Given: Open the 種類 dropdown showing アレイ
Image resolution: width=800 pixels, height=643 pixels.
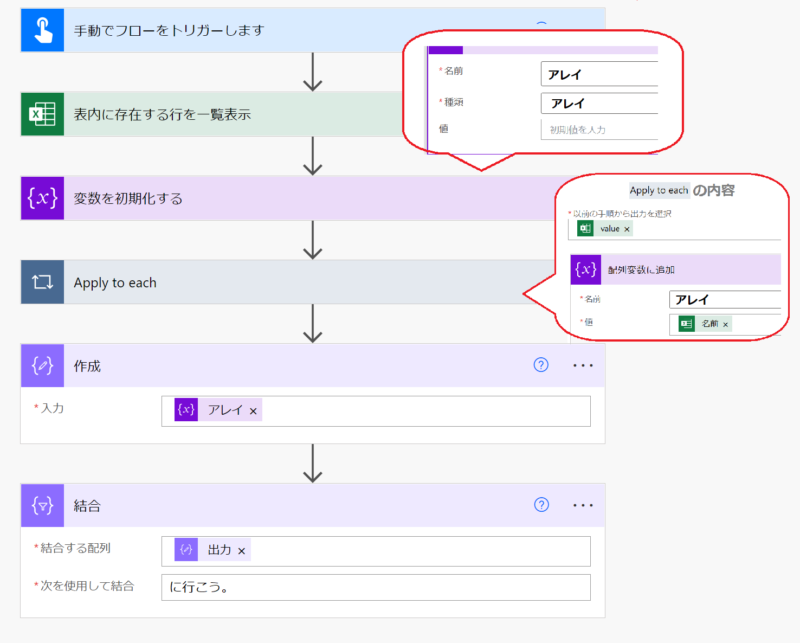Looking at the screenshot, I should tap(600, 103).
